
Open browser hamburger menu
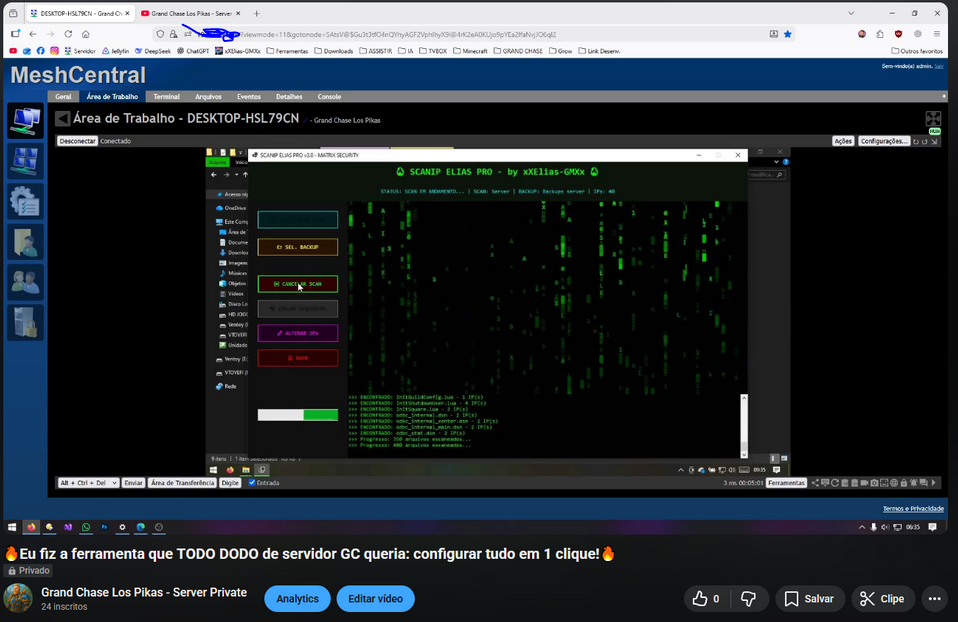coord(937,34)
